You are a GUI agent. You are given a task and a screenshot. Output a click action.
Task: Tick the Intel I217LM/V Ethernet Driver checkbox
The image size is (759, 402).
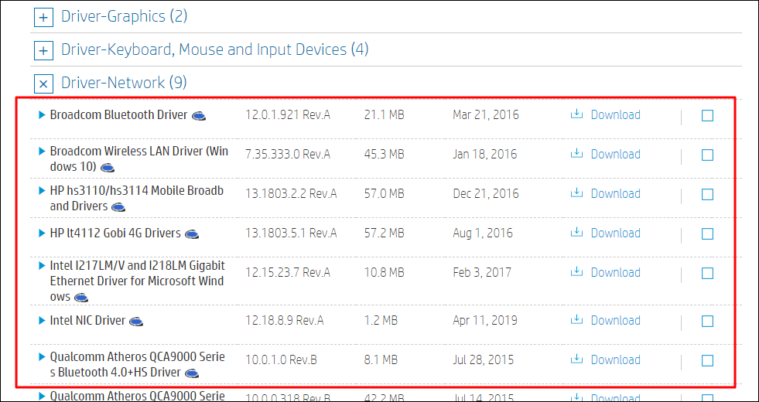click(x=707, y=273)
